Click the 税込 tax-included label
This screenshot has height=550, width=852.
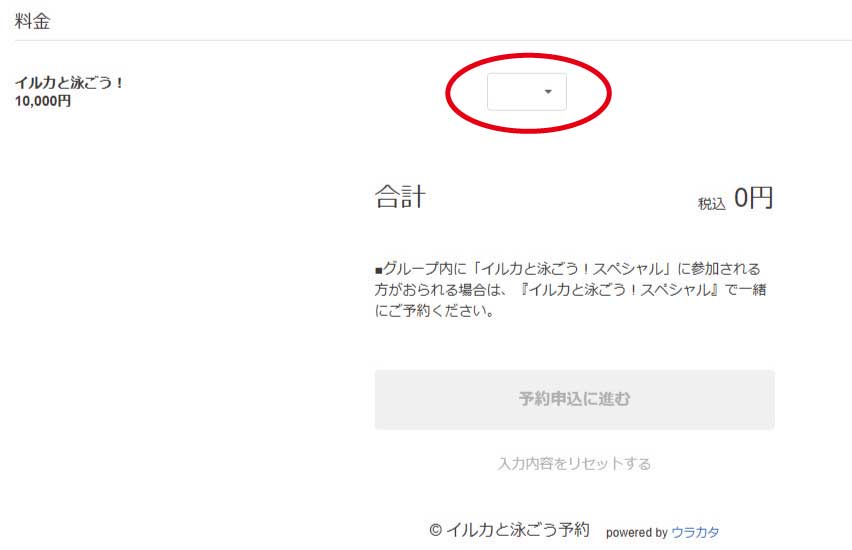coord(711,204)
